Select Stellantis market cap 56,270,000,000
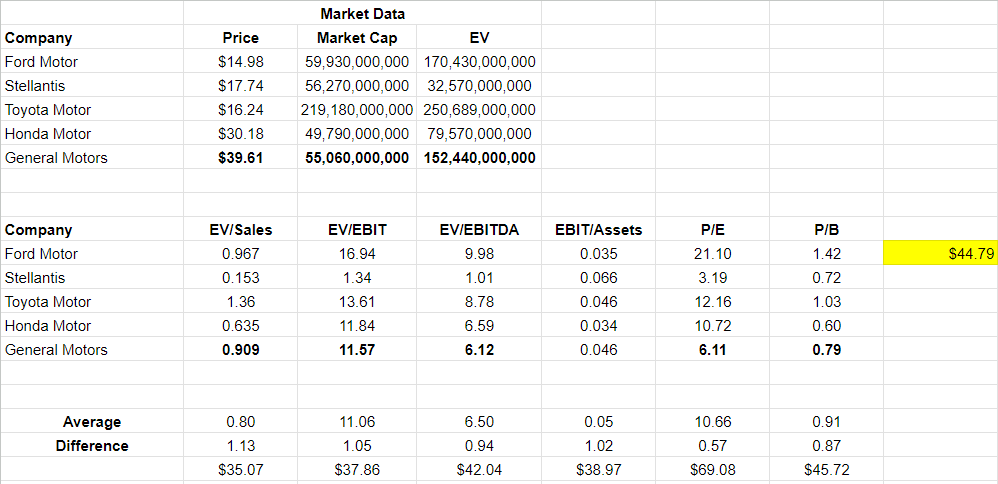This screenshot has height=484, width=998. 357,86
